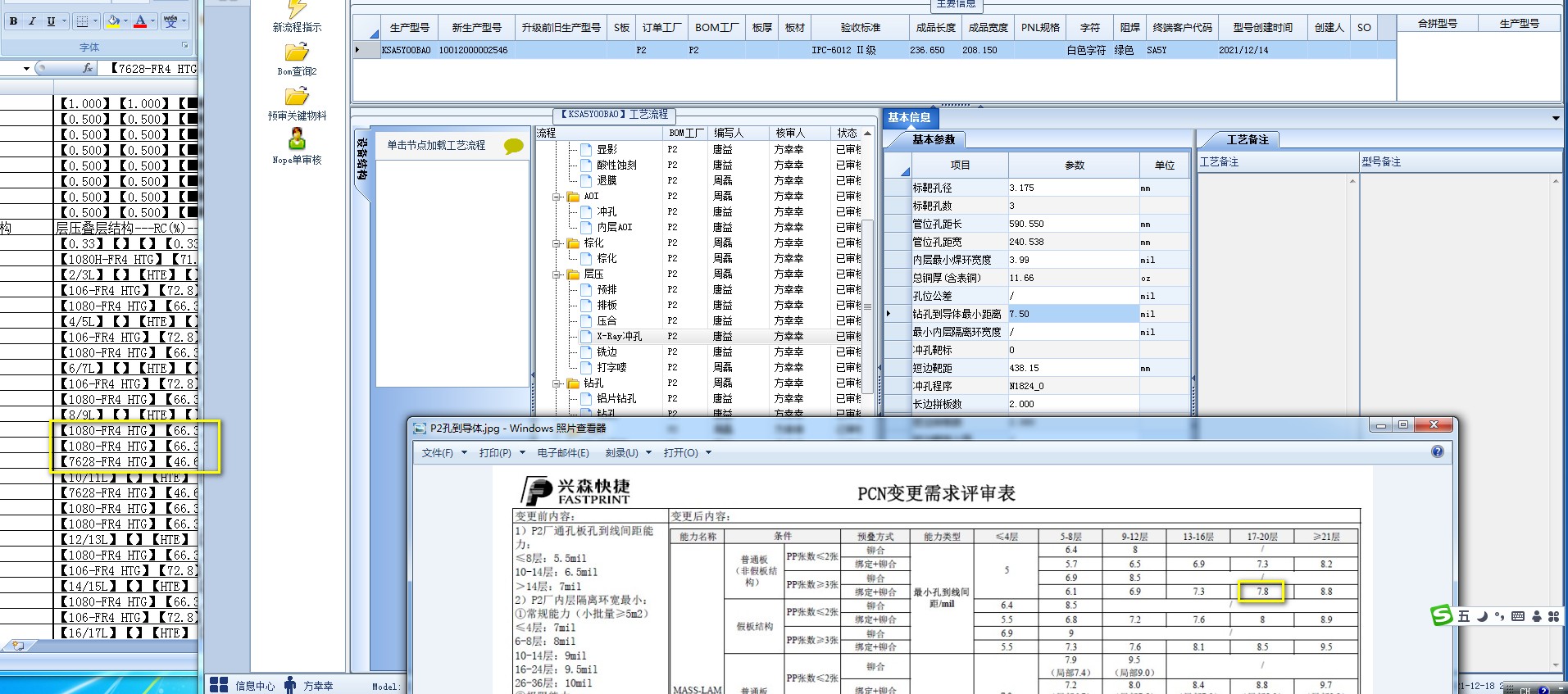Apply the yellow fill color bucket

pyautogui.click(x=114, y=21)
